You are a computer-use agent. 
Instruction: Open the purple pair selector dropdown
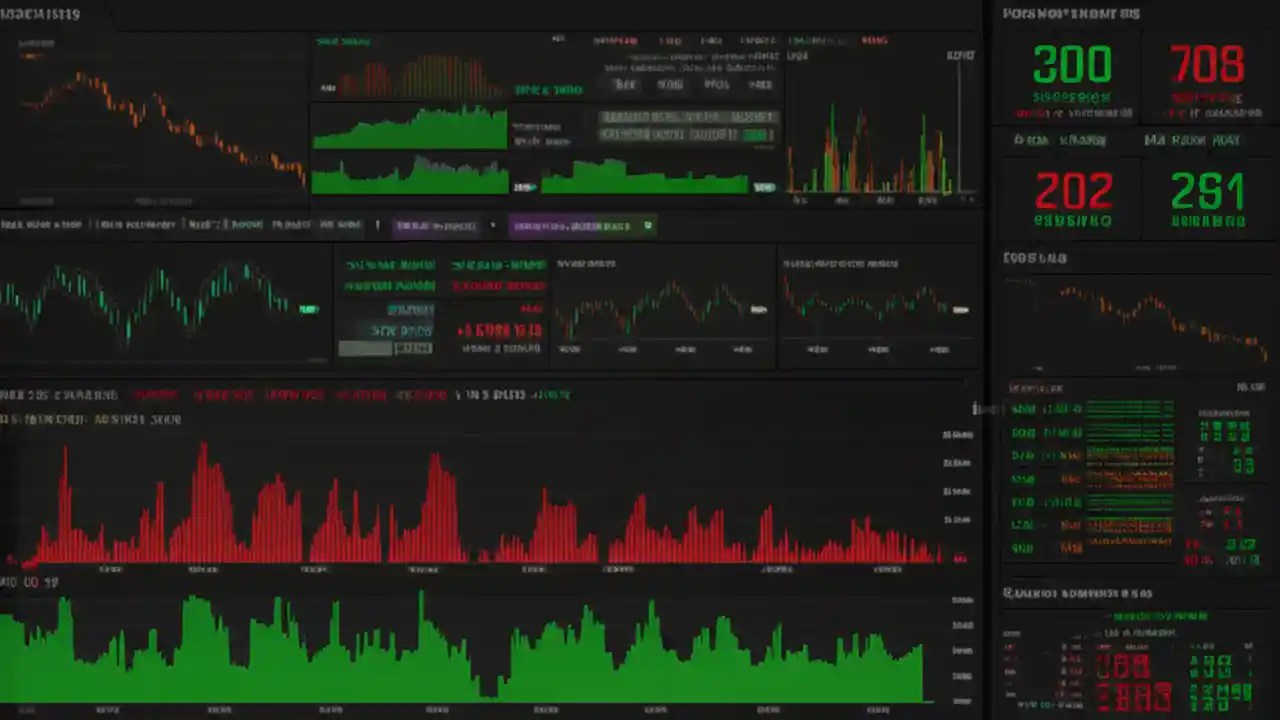437,225
